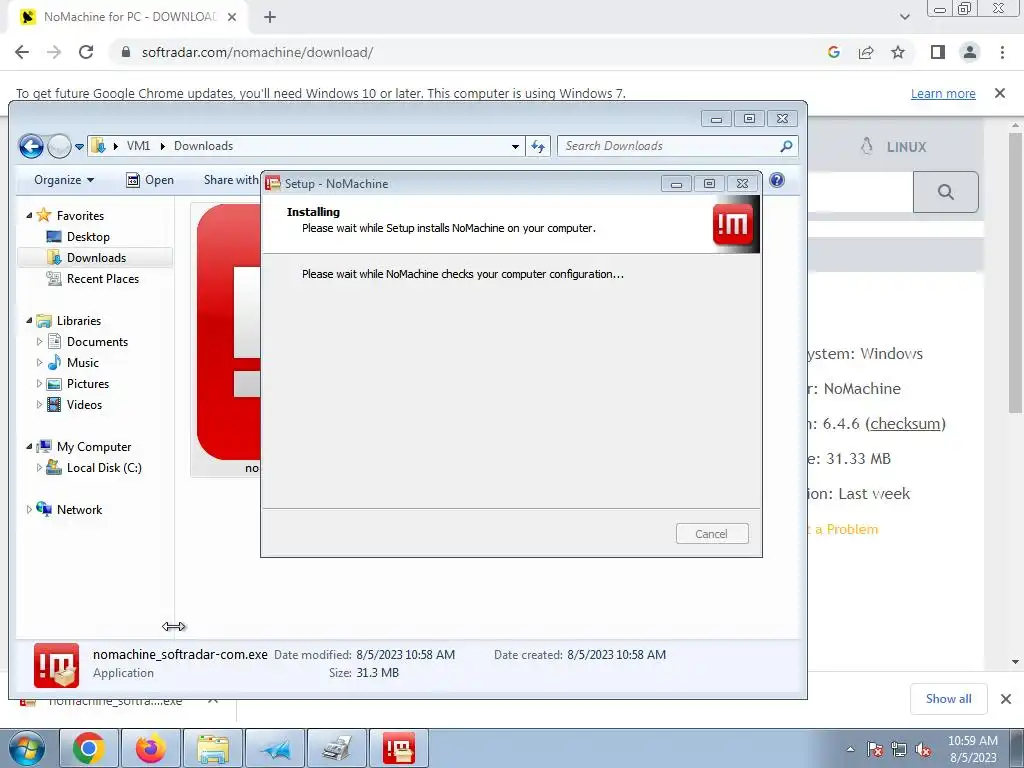Viewport: 1024px width, 768px height.
Task: Expand the Videos library
Action: [39, 404]
